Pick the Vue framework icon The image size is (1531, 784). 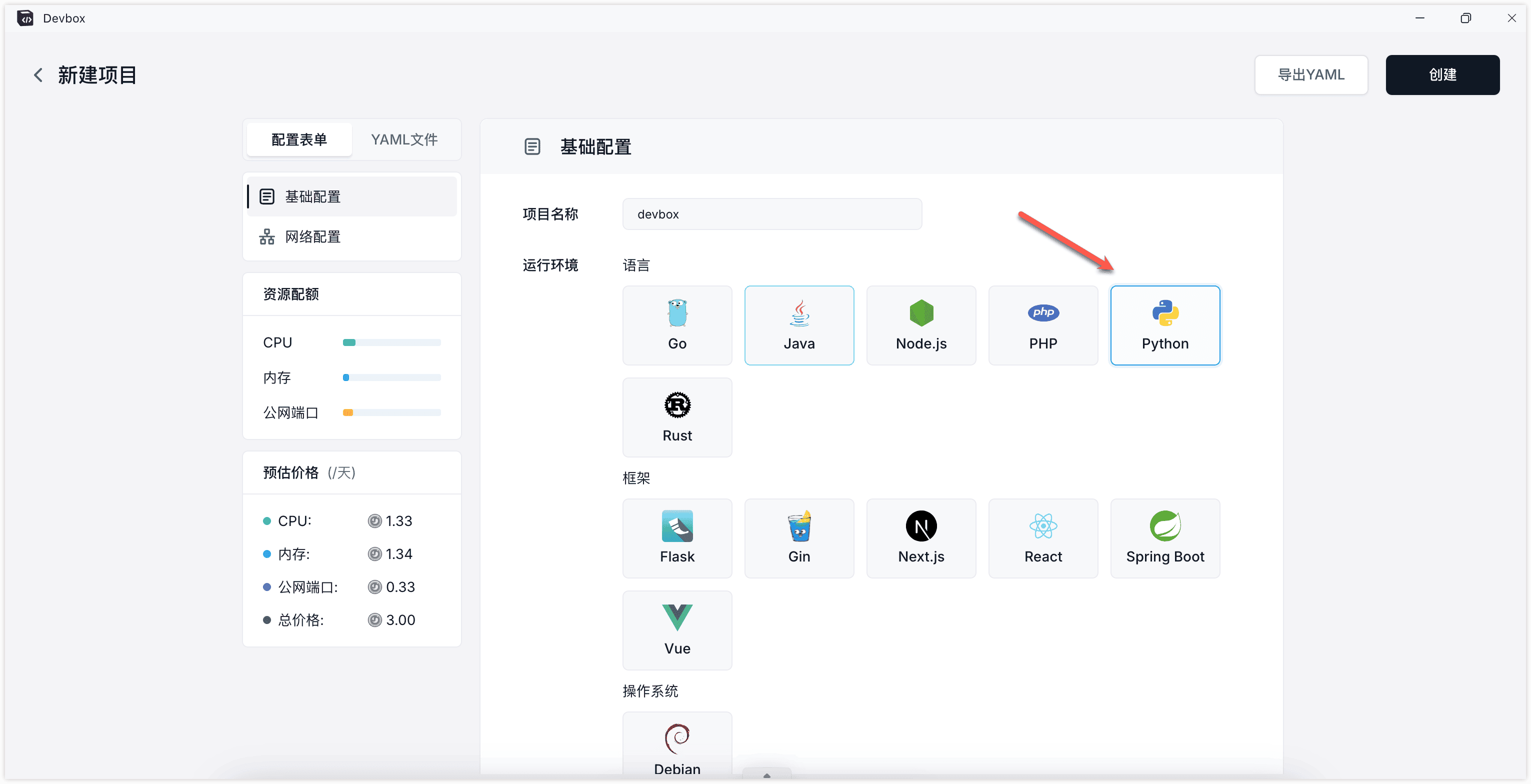(677, 630)
